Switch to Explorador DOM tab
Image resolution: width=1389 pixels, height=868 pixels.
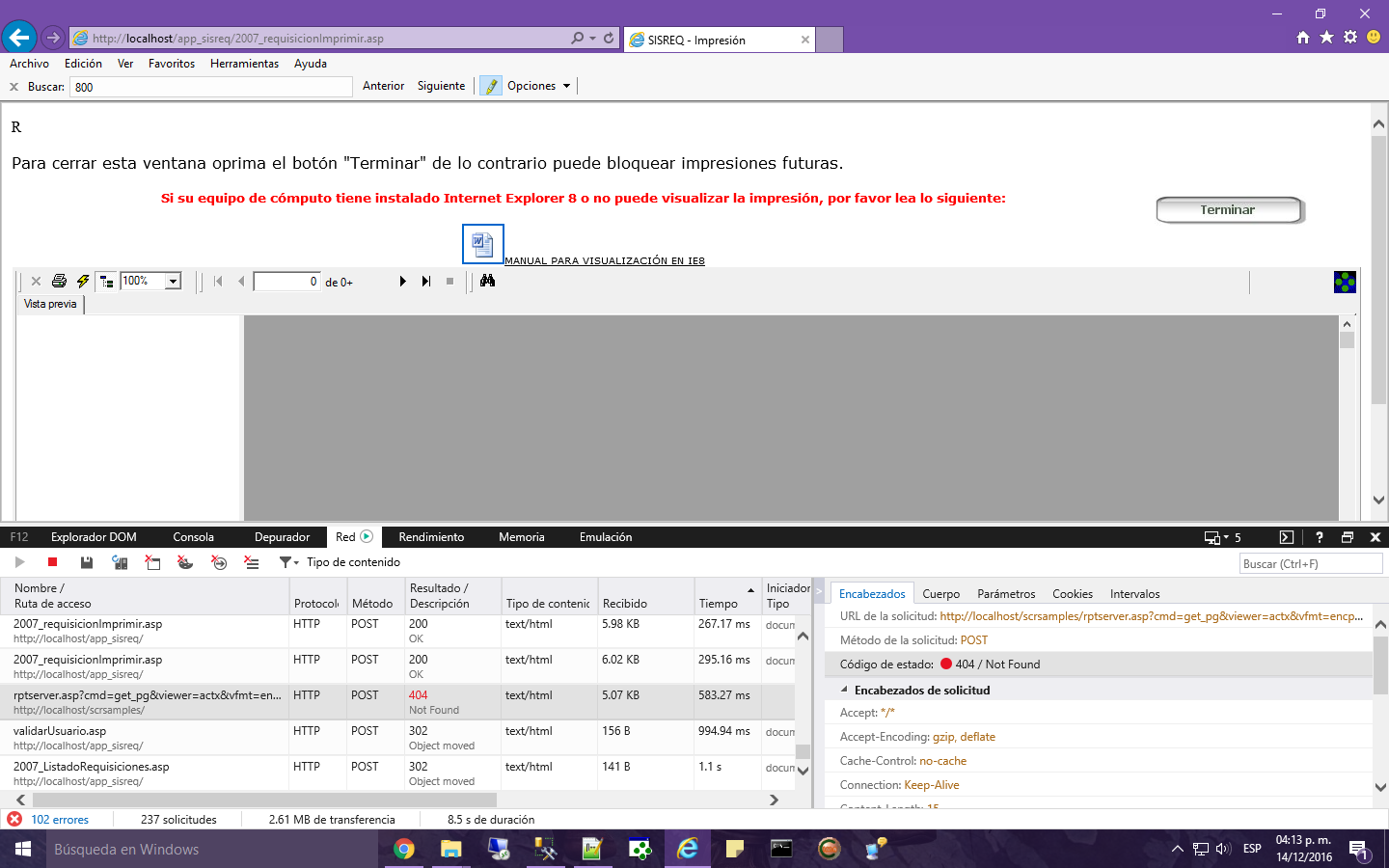pyautogui.click(x=94, y=537)
